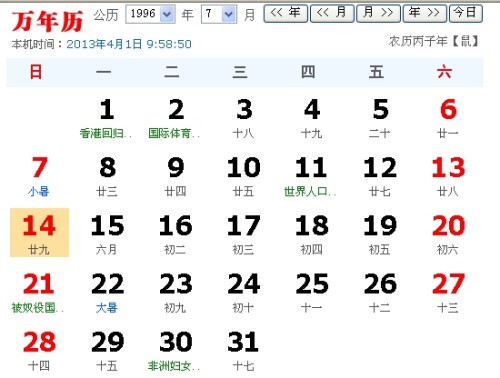500x378 pixels.
Task: Select Saturday date 13 labeled 廿八
Action: [448, 177]
